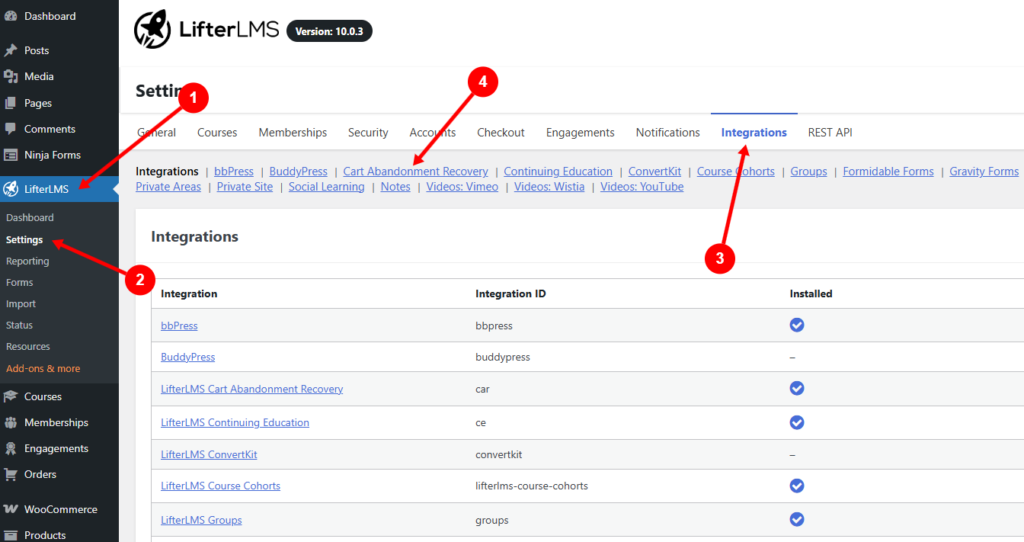The image size is (1024, 542).
Task: Open the Forms submenu item
Action: pos(20,283)
